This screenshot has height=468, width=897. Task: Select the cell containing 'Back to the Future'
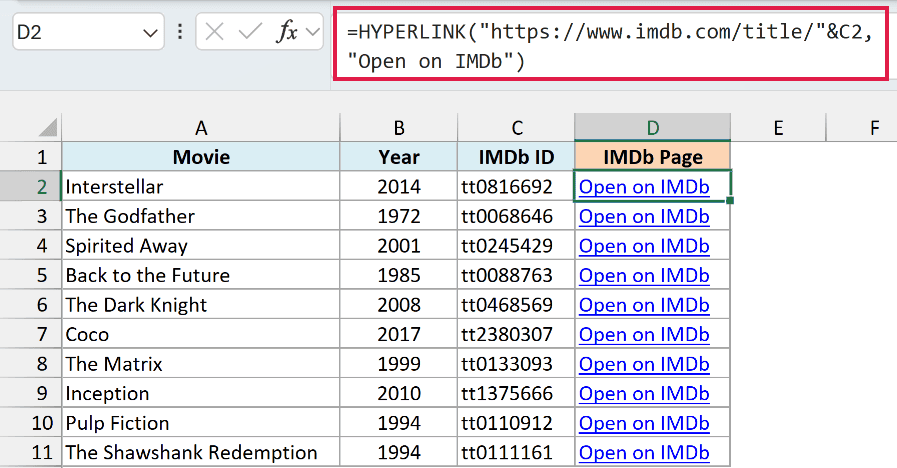pos(201,275)
